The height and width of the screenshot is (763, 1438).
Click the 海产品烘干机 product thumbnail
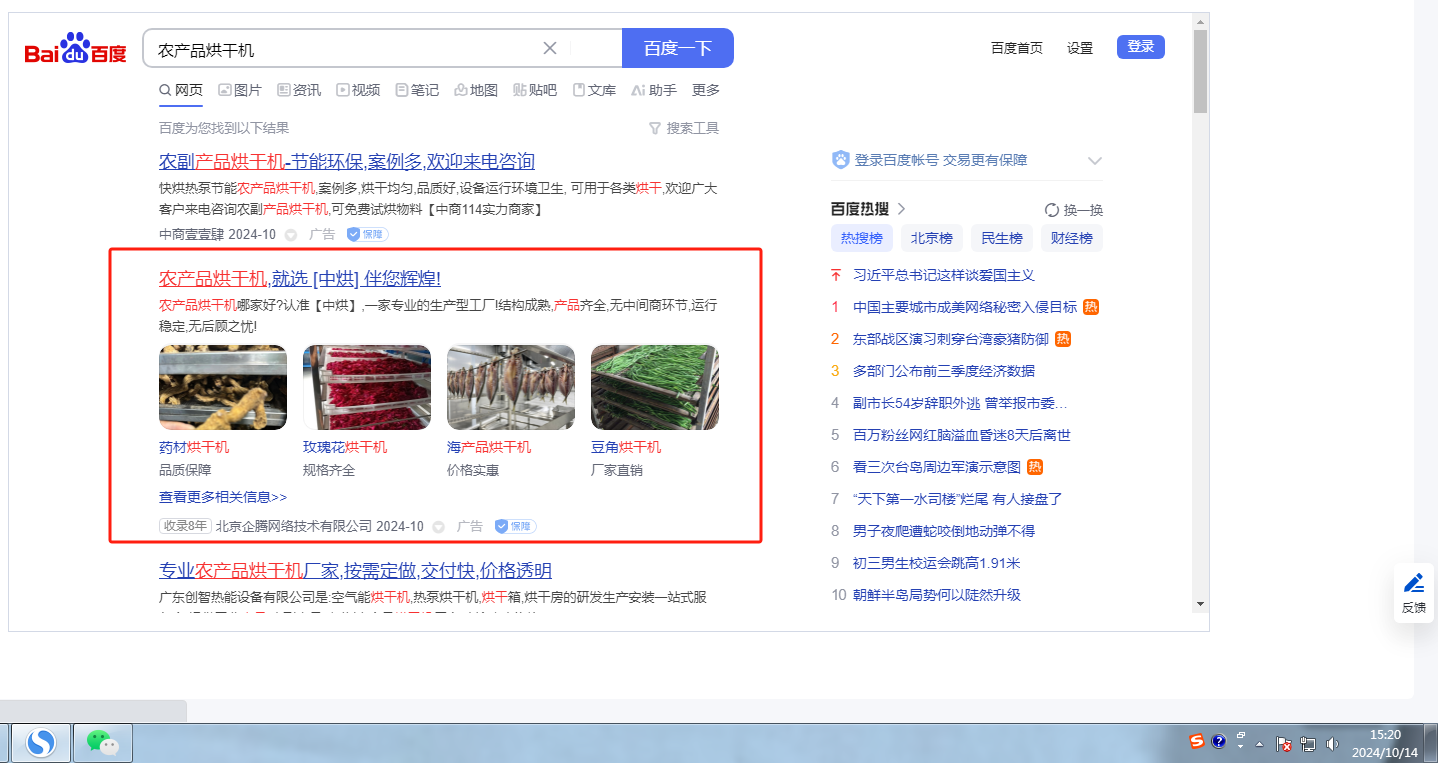click(511, 387)
